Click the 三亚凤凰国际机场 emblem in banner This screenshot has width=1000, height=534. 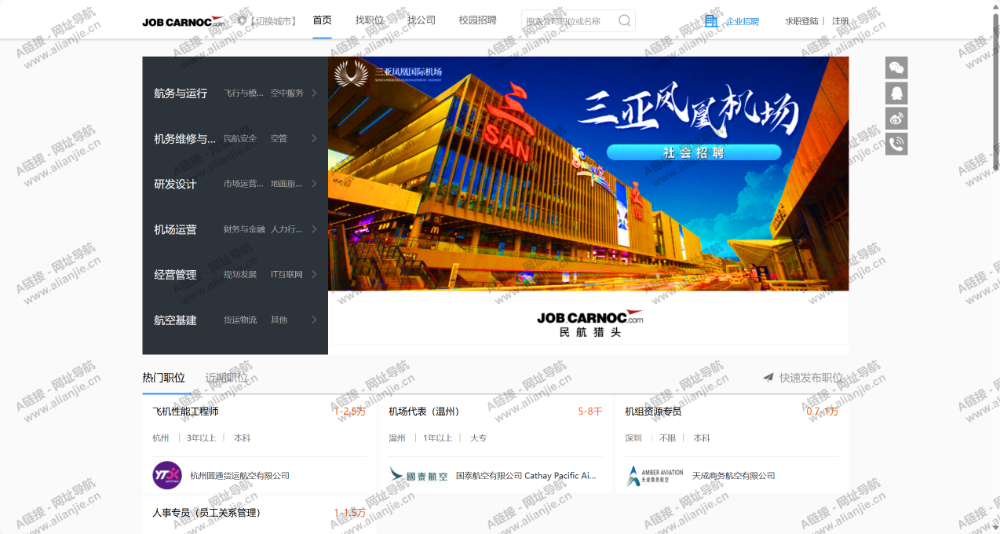coord(351,73)
